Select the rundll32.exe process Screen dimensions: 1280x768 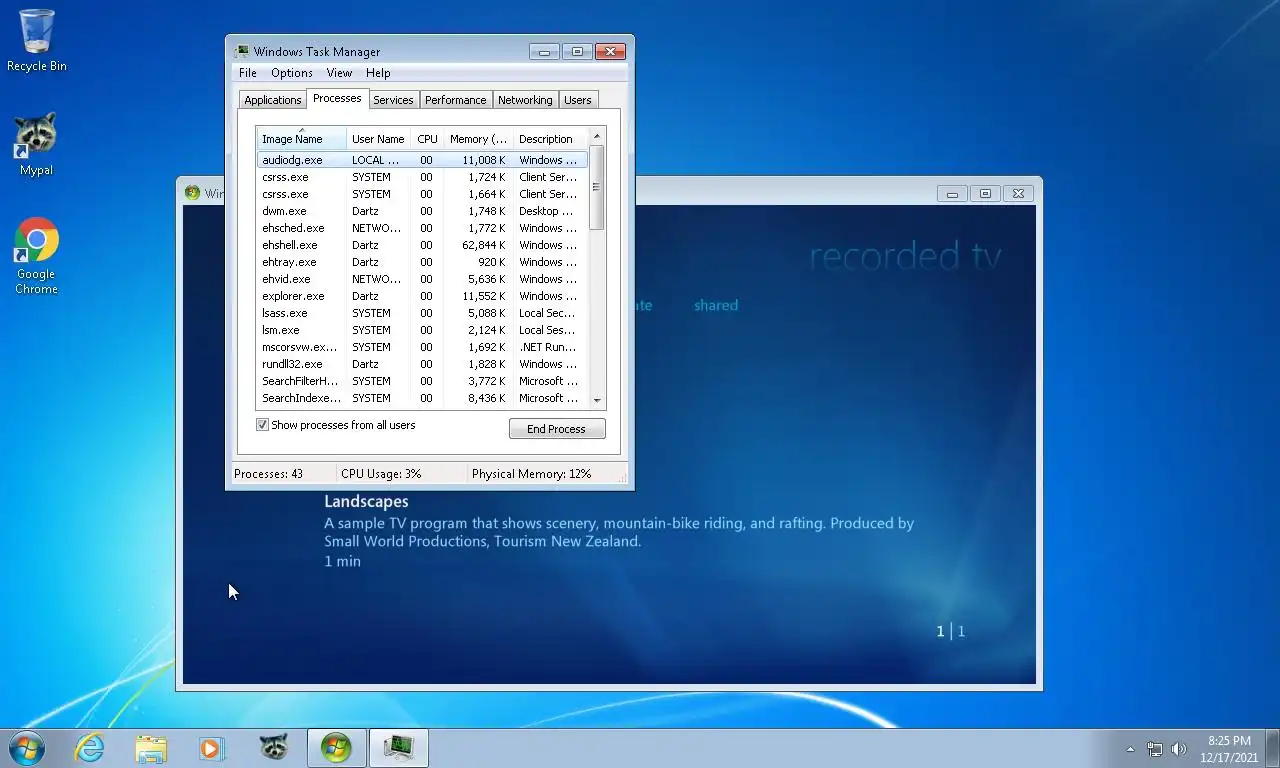point(422,364)
